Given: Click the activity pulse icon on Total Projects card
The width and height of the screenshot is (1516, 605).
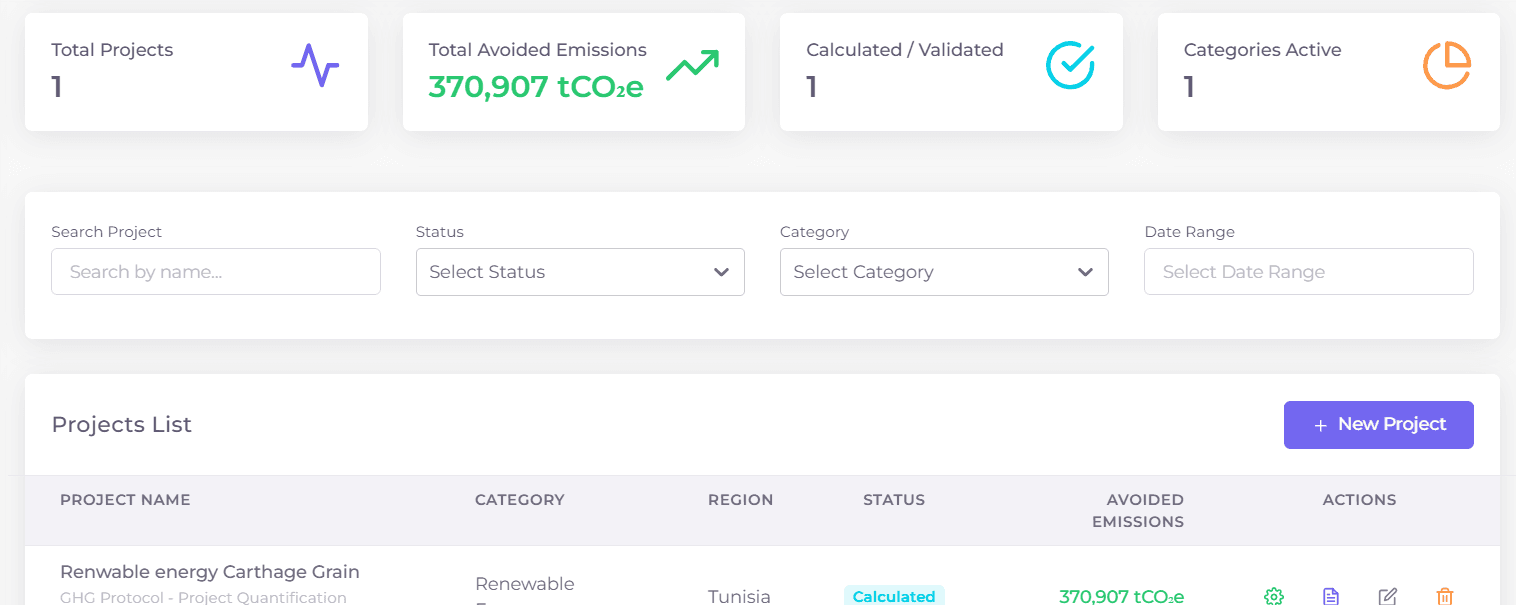Looking at the screenshot, I should (315, 65).
